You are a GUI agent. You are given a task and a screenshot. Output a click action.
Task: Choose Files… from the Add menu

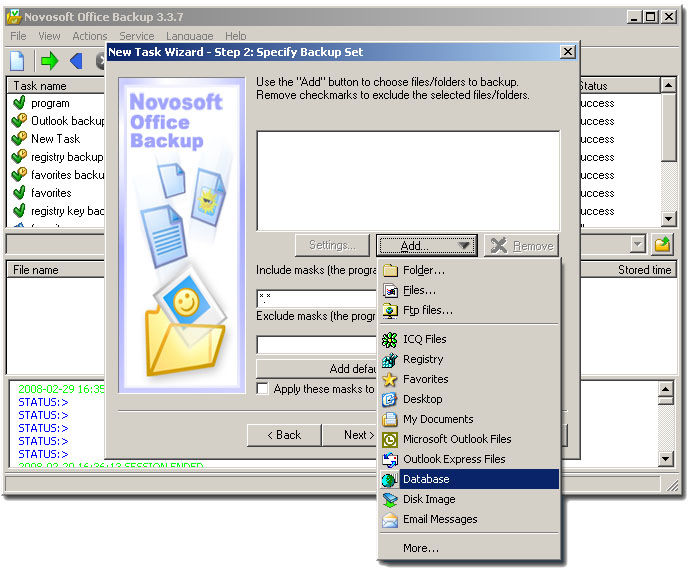click(469, 291)
